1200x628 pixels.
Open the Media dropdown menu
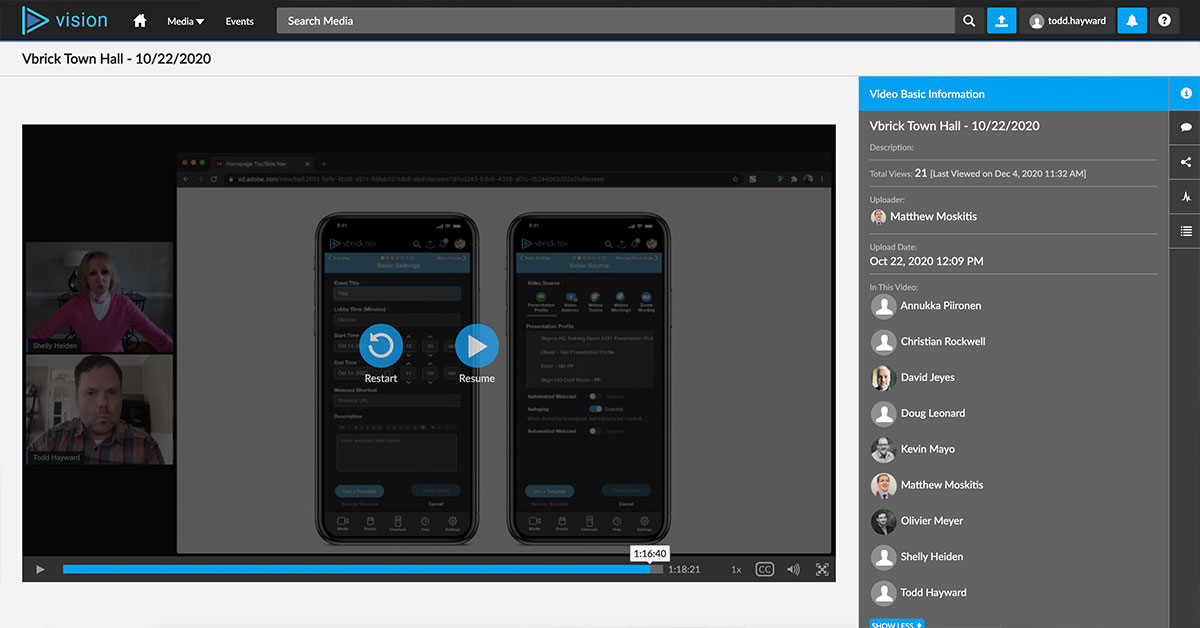click(x=185, y=21)
